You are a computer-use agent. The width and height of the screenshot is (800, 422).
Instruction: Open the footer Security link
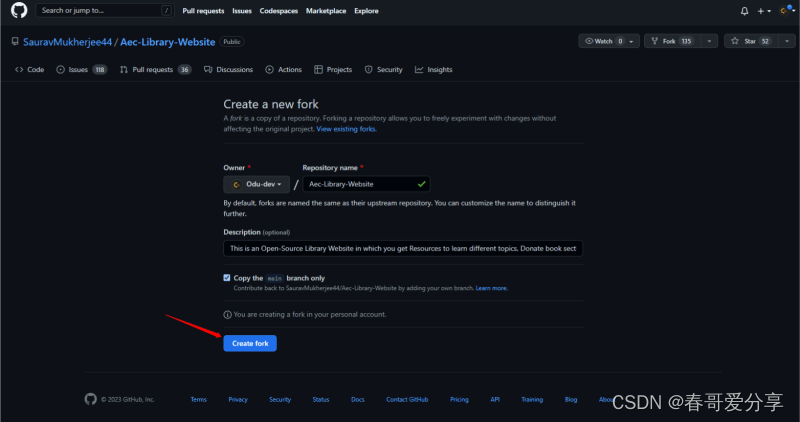(x=280, y=400)
